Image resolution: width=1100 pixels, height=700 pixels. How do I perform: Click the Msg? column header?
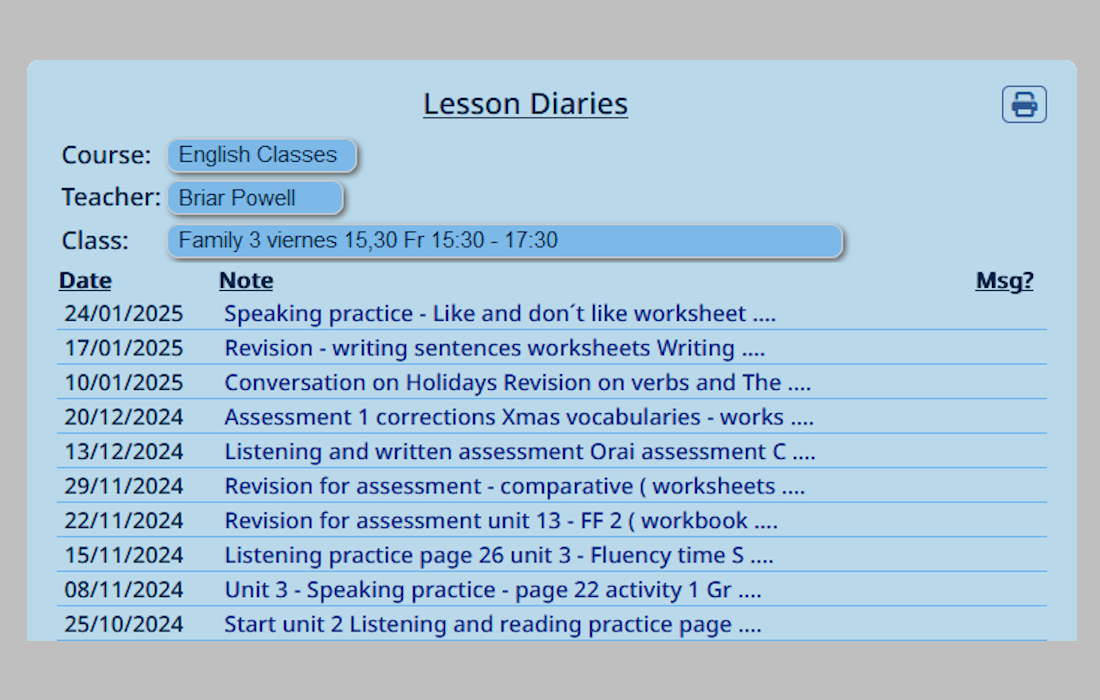click(x=1004, y=281)
